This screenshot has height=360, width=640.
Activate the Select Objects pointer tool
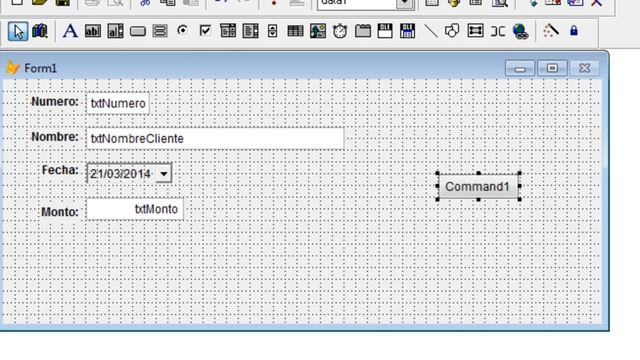pos(18,31)
